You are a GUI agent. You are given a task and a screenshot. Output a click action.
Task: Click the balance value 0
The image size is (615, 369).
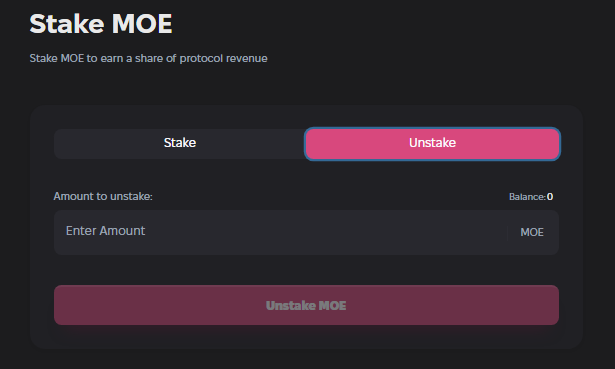click(550, 196)
